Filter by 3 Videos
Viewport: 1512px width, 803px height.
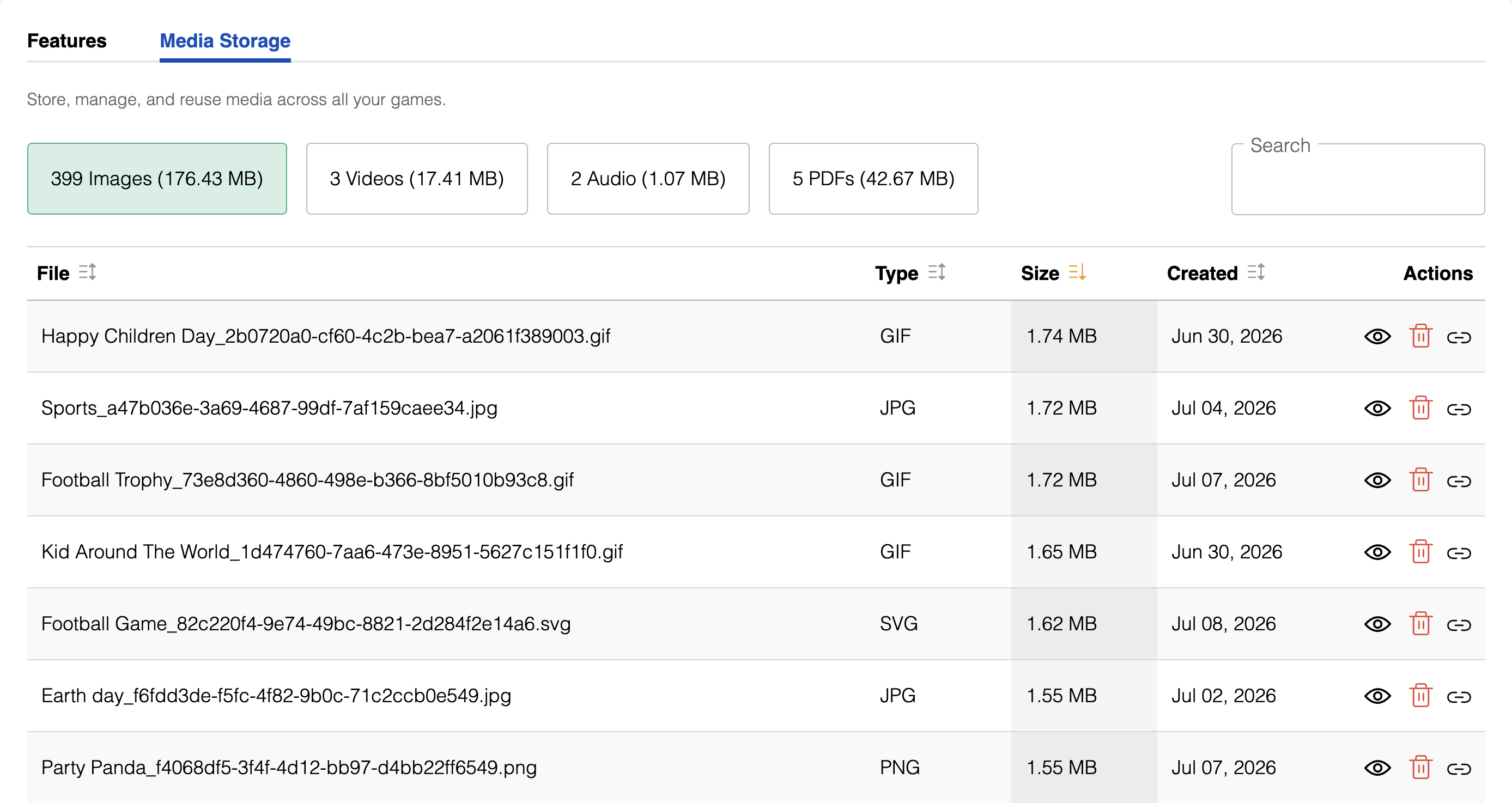pos(417,179)
